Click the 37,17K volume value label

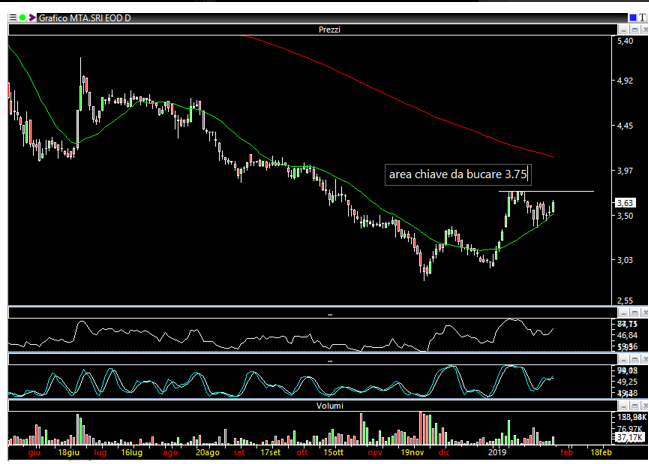[630, 438]
